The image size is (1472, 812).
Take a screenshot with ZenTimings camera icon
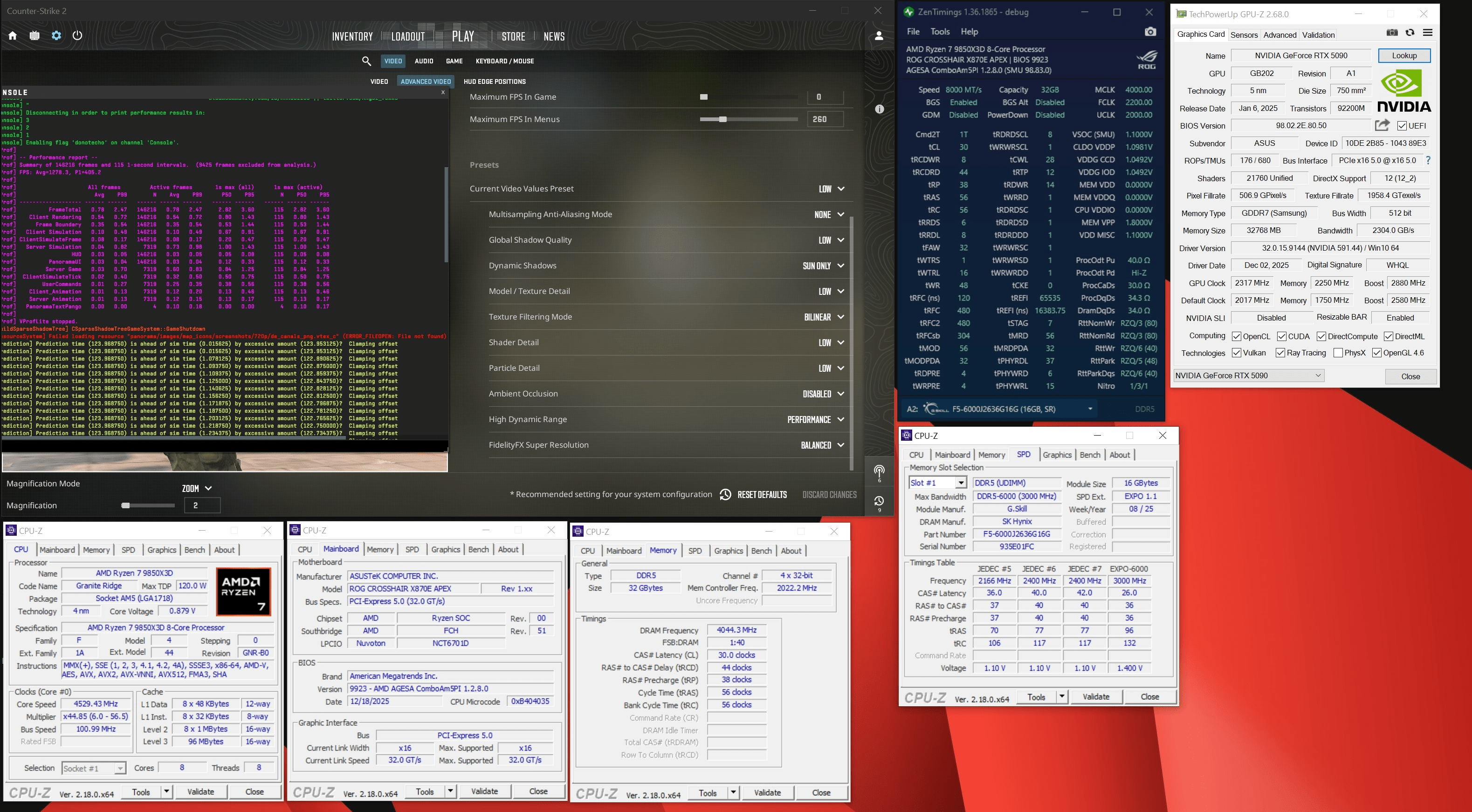(x=1150, y=32)
